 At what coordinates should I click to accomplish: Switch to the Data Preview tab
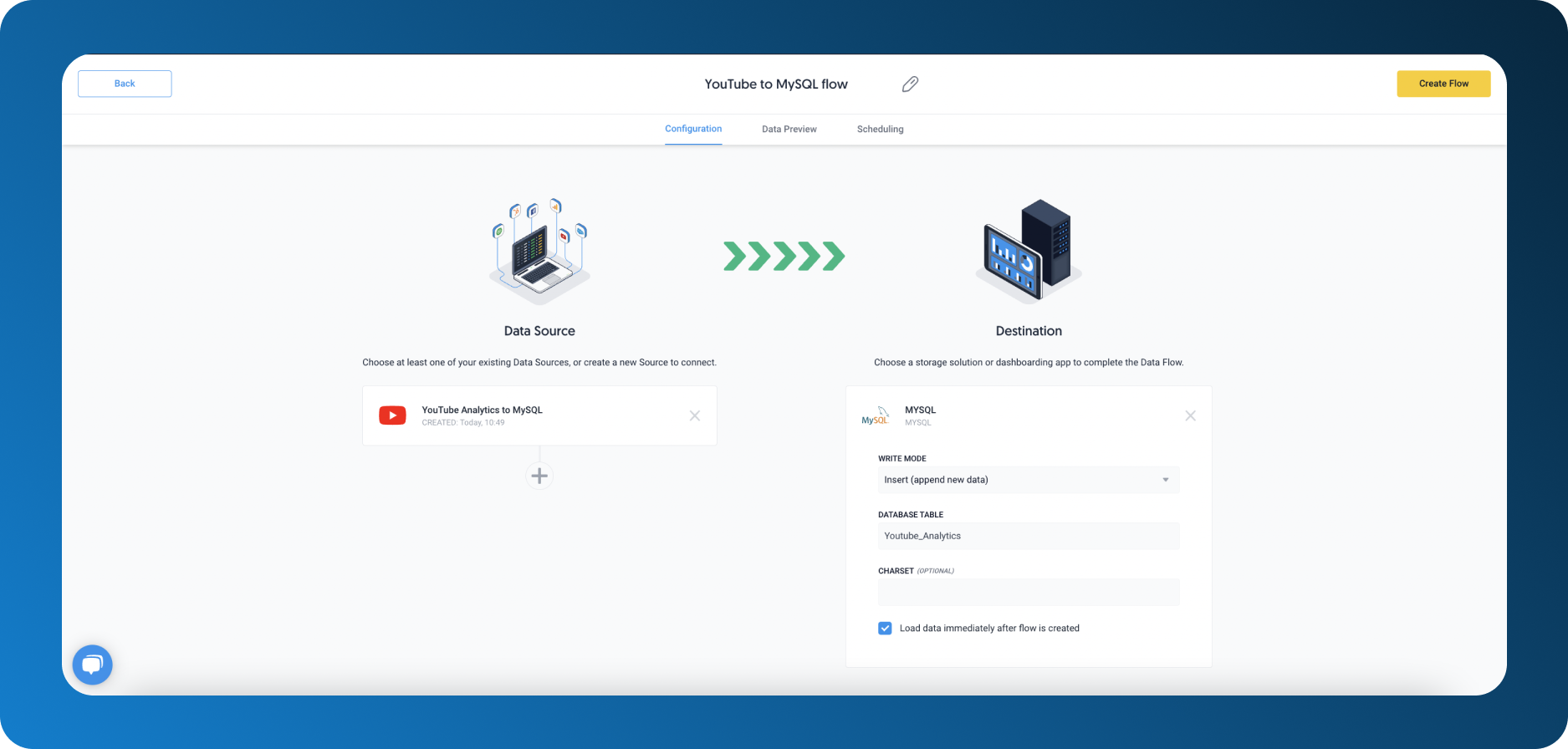point(789,130)
